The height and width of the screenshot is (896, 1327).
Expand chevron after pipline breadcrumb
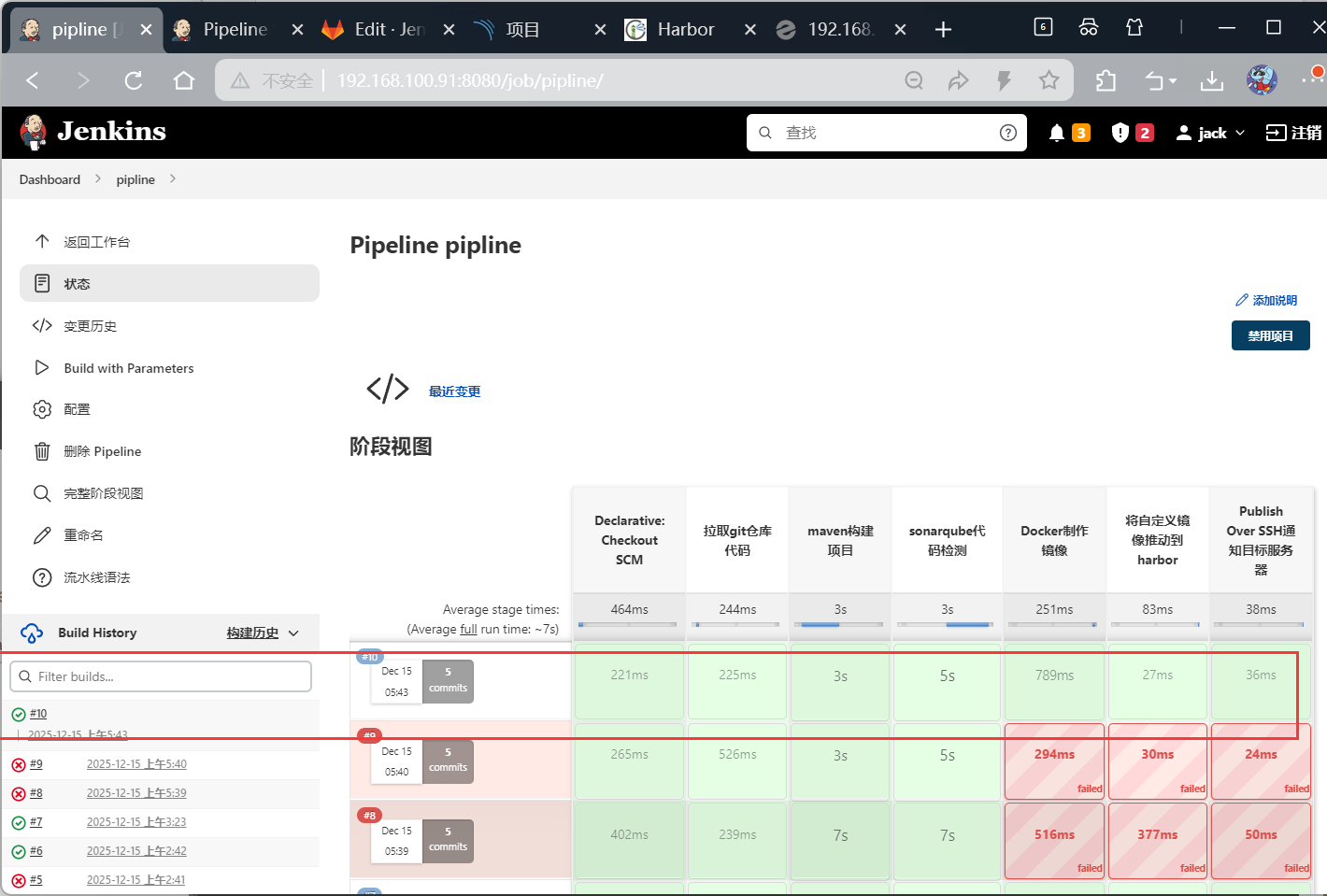173,178
